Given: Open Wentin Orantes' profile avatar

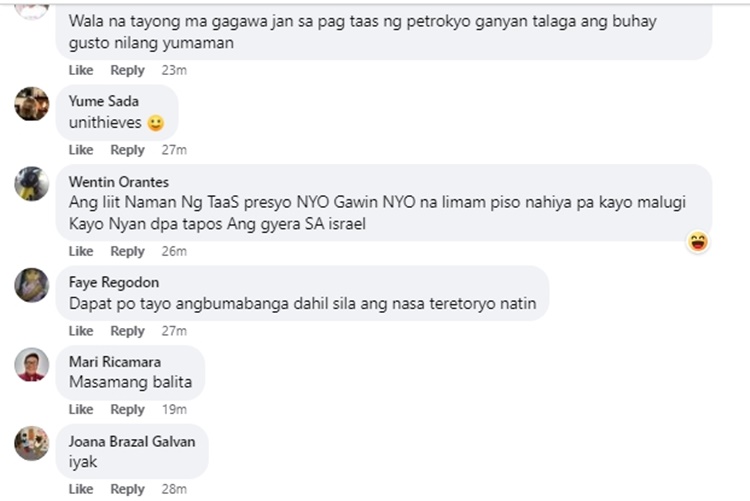Looking at the screenshot, I should [x=32, y=184].
